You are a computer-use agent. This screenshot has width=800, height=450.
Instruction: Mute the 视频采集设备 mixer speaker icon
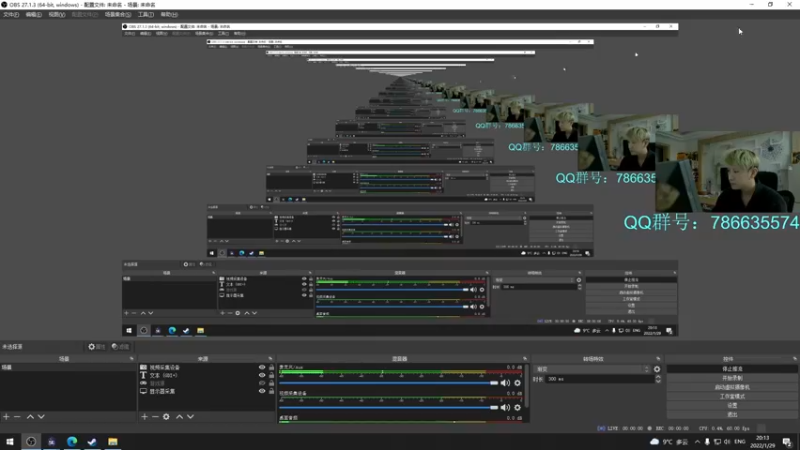[x=505, y=407]
